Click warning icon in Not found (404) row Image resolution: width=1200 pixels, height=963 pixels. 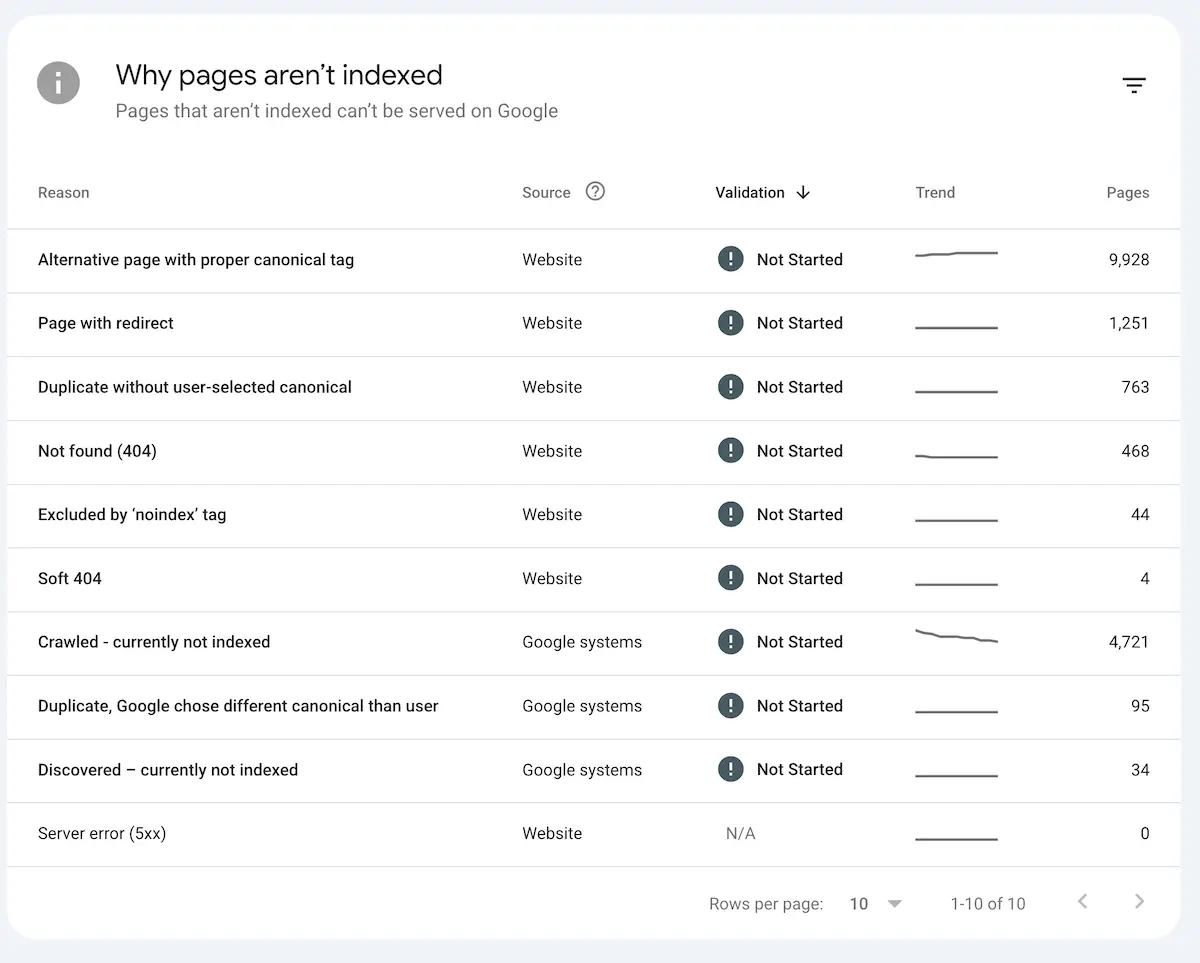[731, 451]
